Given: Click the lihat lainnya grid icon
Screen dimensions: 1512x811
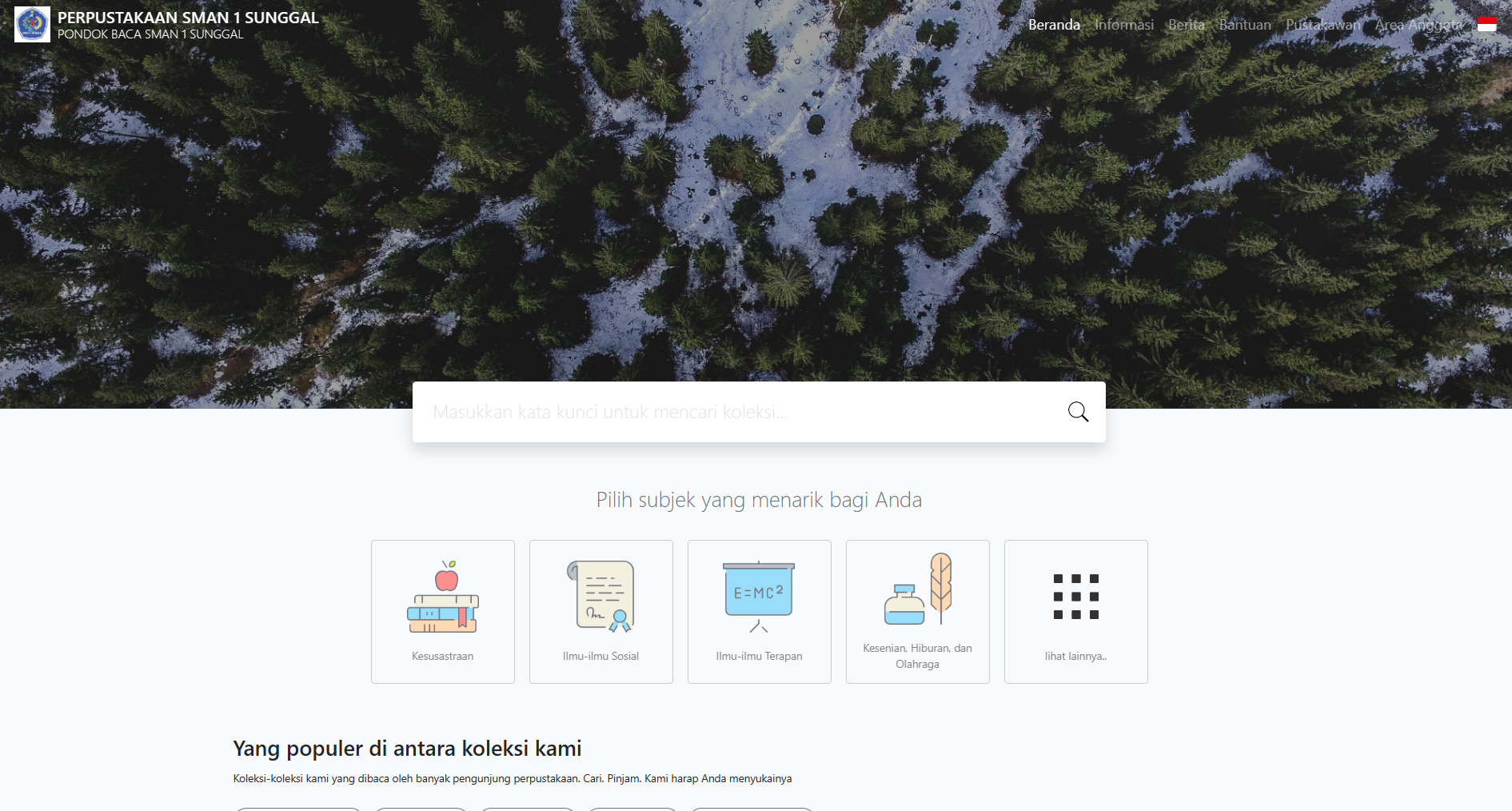Looking at the screenshot, I should pyautogui.click(x=1076, y=597).
